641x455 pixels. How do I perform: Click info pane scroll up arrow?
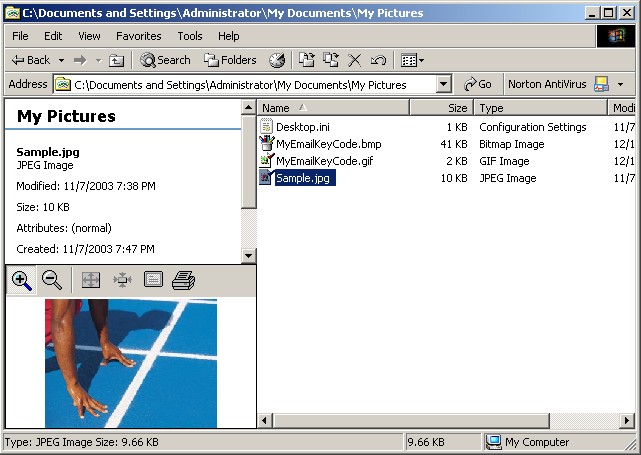249,108
